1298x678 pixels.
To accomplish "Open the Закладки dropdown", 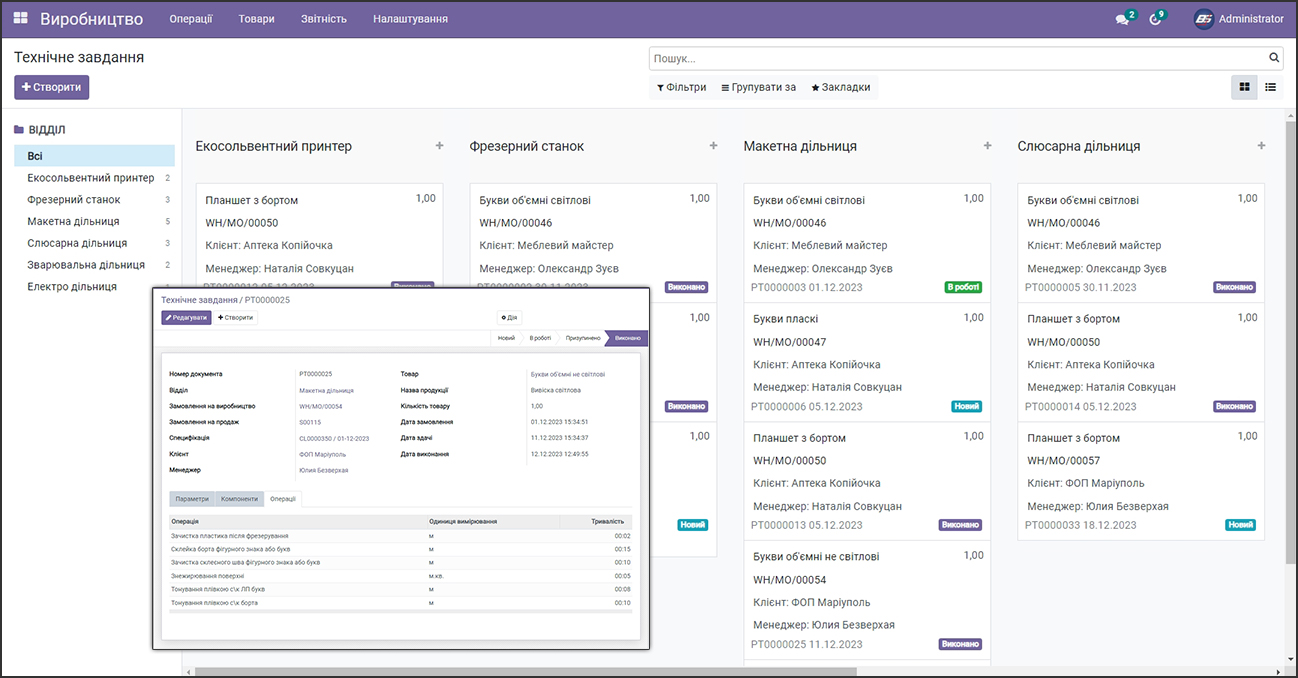I will click(x=840, y=87).
